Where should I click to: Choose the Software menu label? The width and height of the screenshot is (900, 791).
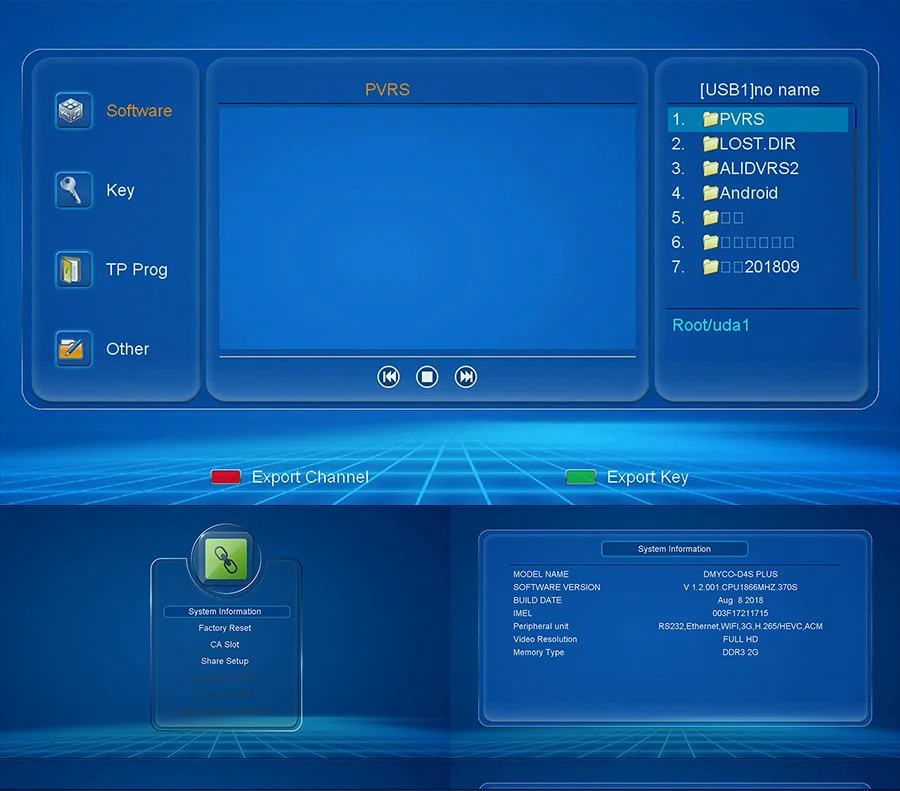click(x=139, y=110)
